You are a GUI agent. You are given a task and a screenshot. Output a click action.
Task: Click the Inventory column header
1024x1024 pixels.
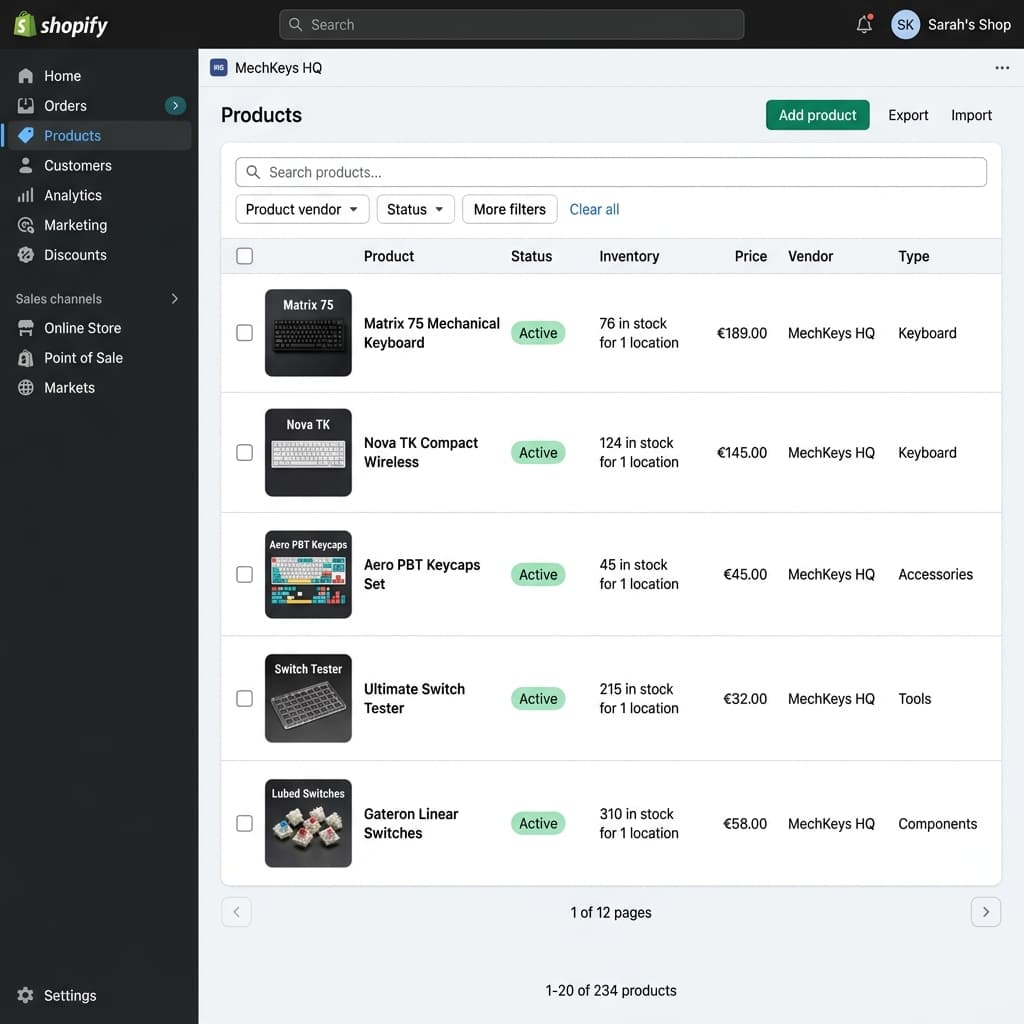click(x=629, y=256)
